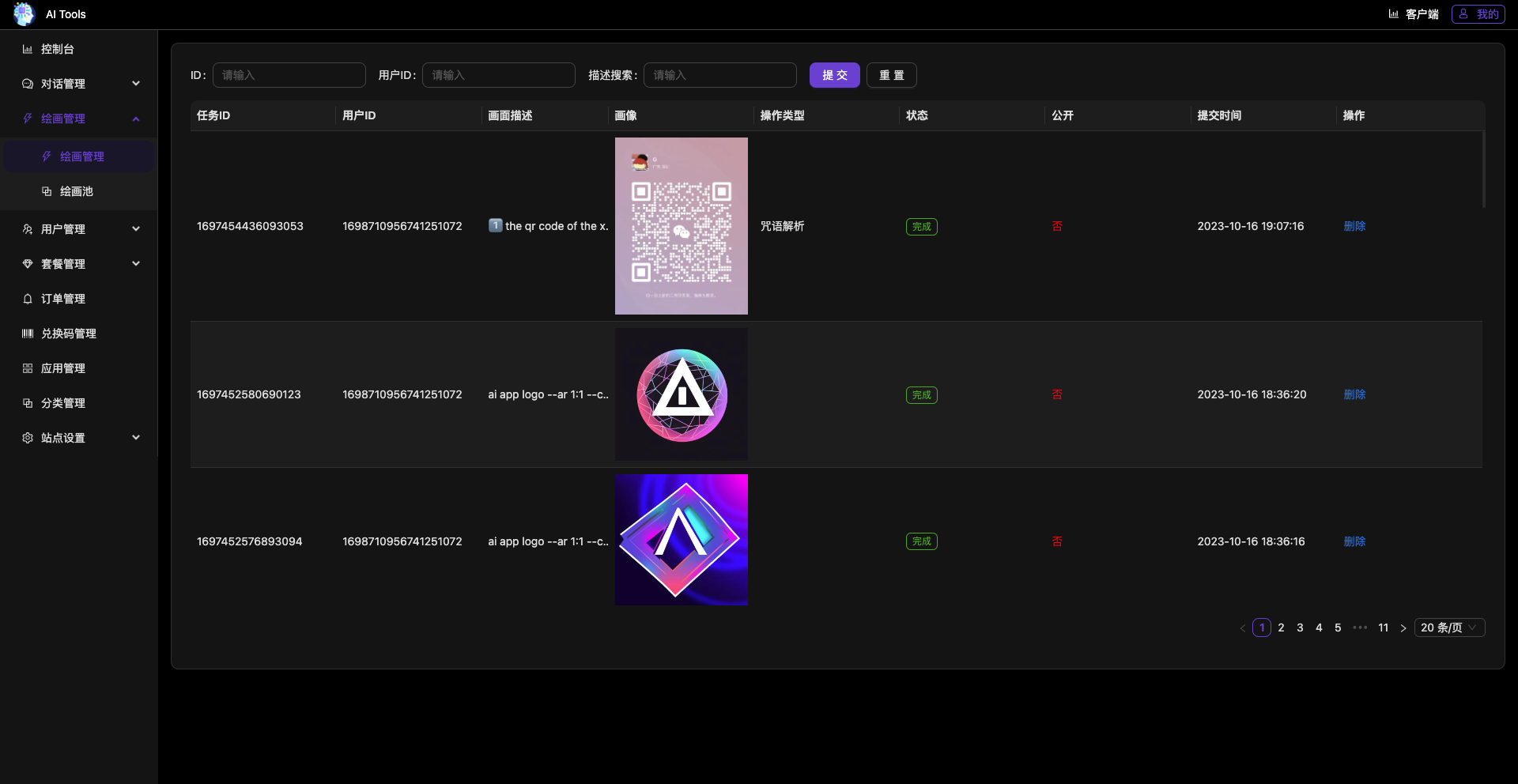The height and width of the screenshot is (784, 1518).
Task: Go to next page arrow in pagination
Action: click(x=1403, y=628)
